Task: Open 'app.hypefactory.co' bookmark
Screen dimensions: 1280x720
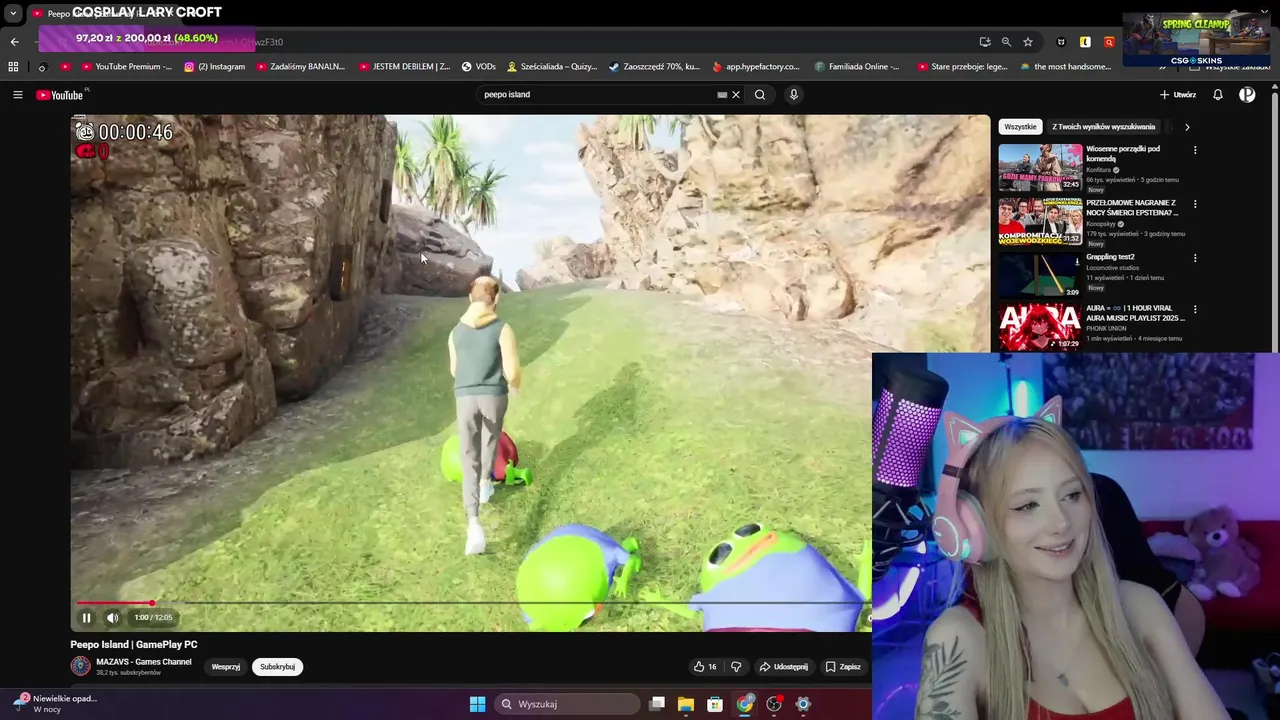Action: coord(756,67)
